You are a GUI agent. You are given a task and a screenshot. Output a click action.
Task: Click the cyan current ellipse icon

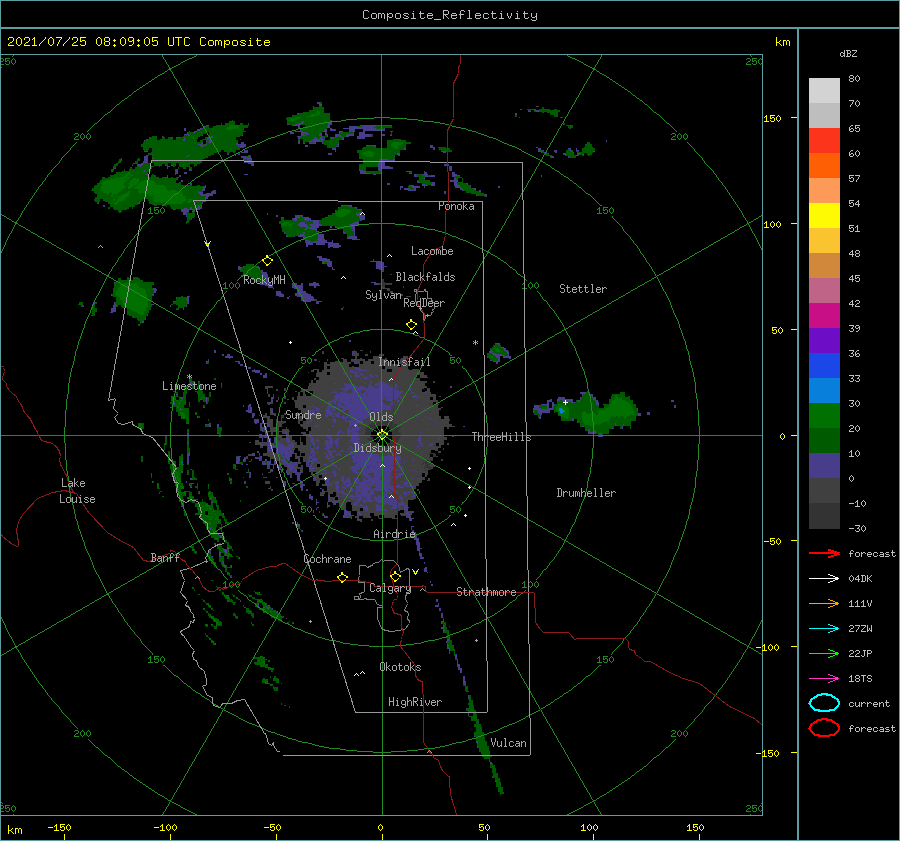pos(824,703)
